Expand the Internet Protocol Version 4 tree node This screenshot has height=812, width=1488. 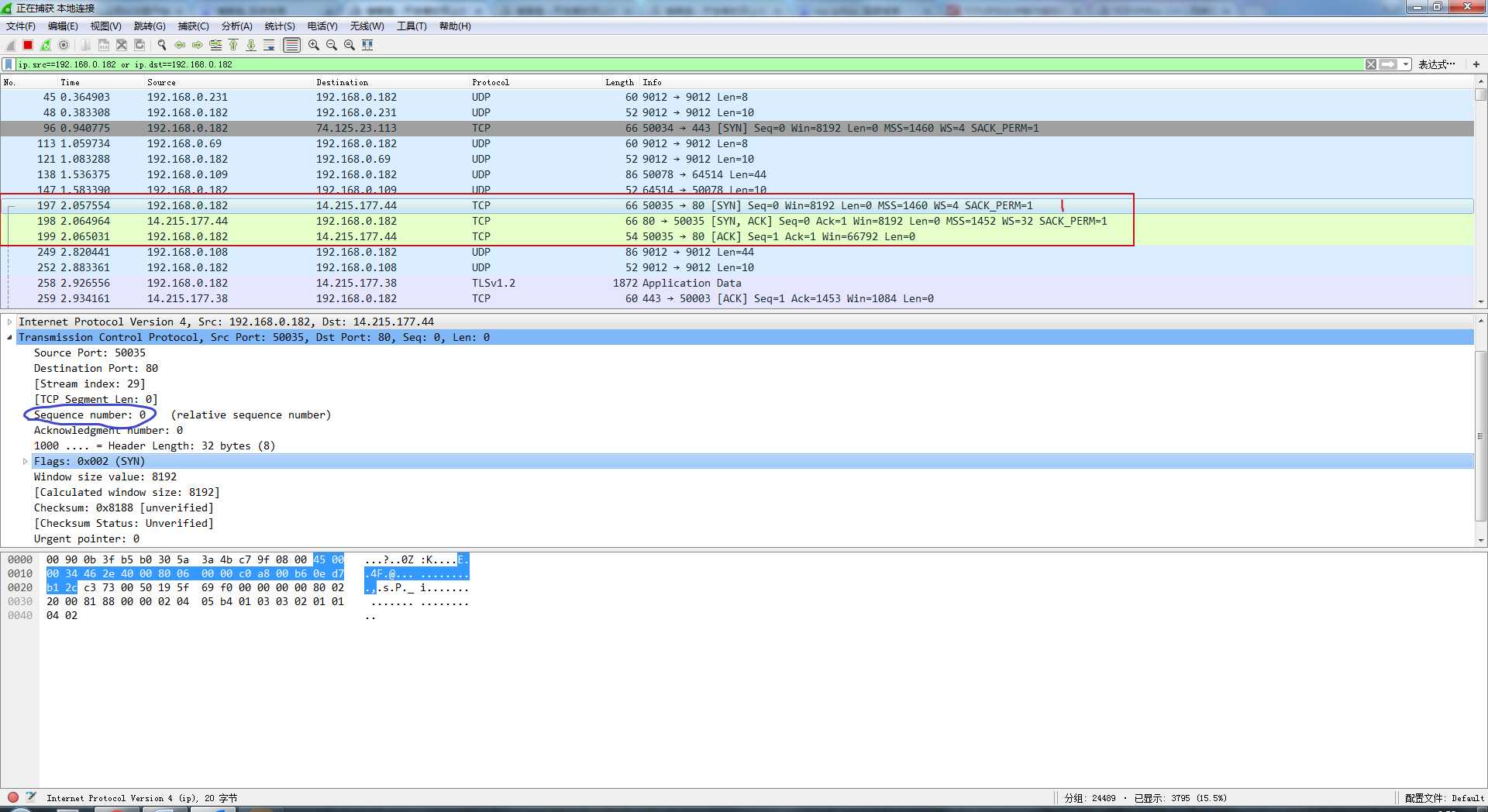9,322
